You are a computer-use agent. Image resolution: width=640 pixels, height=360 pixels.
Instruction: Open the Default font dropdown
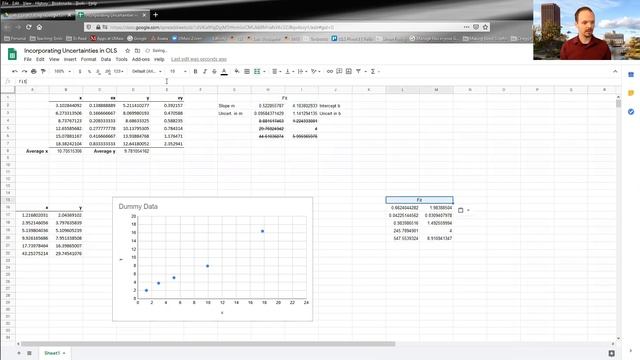click(x=147, y=71)
